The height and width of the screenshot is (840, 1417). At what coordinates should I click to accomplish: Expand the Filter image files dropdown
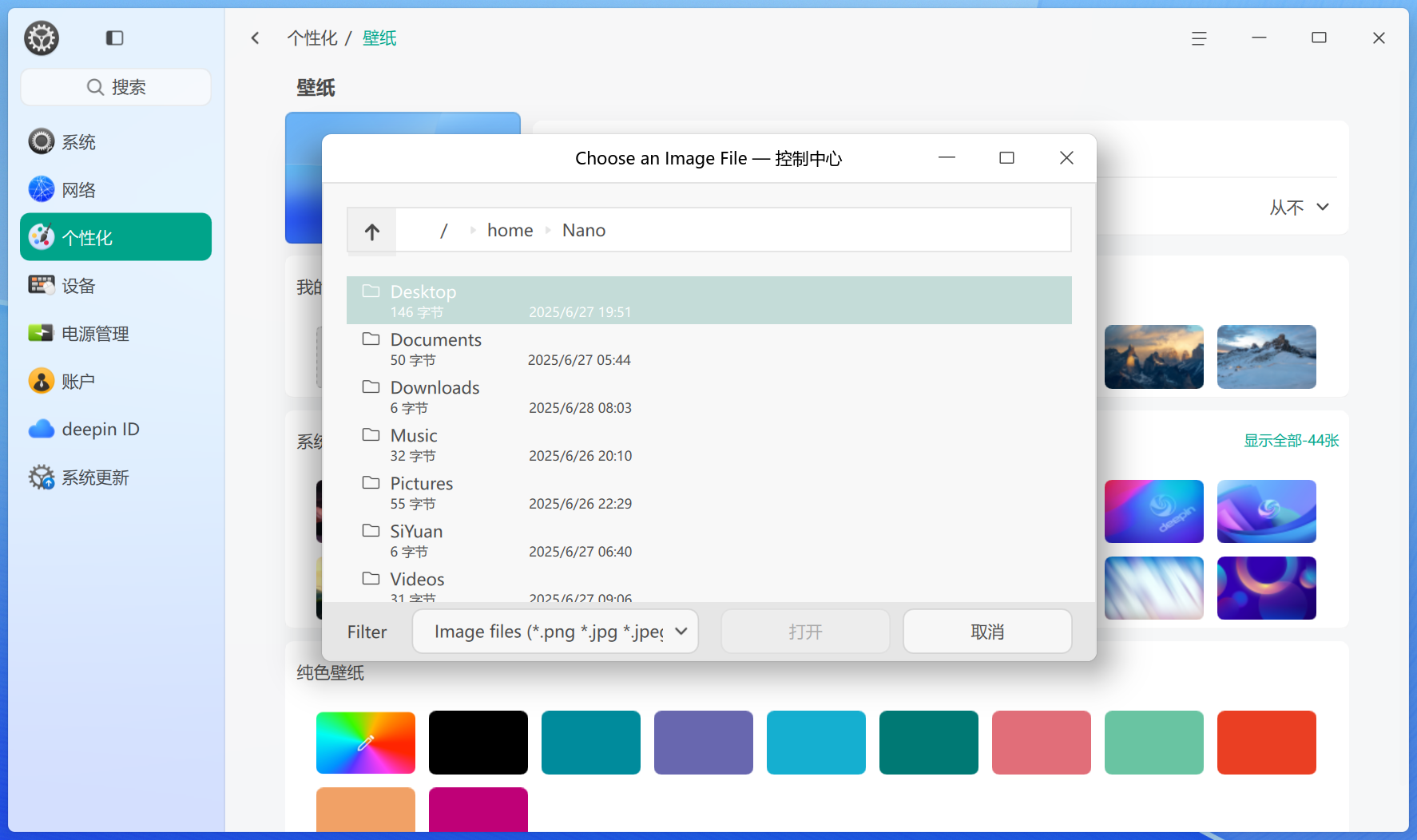coord(555,632)
